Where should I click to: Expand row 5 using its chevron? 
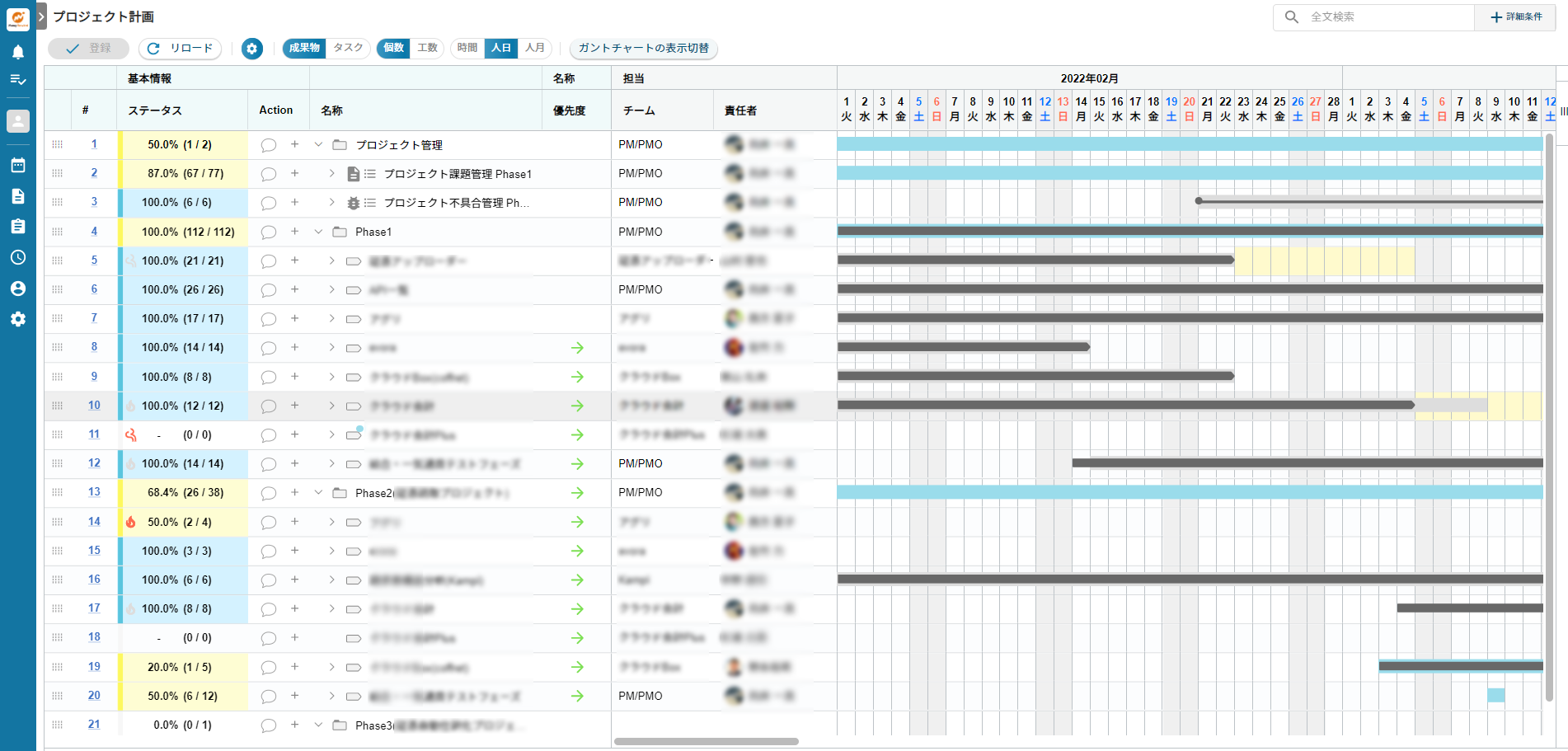[331, 261]
